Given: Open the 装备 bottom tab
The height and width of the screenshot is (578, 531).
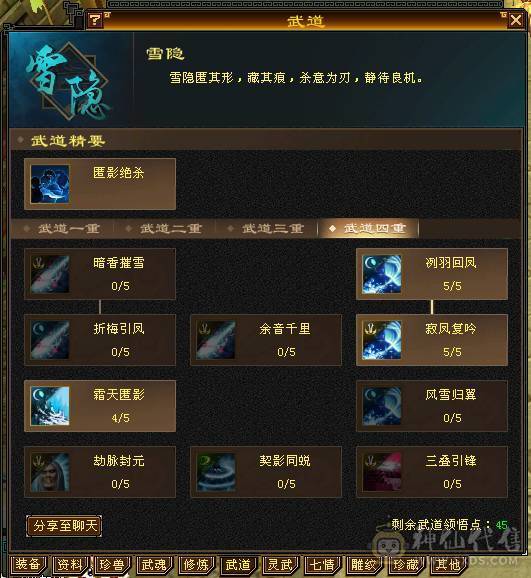Looking at the screenshot, I should (x=28, y=565).
